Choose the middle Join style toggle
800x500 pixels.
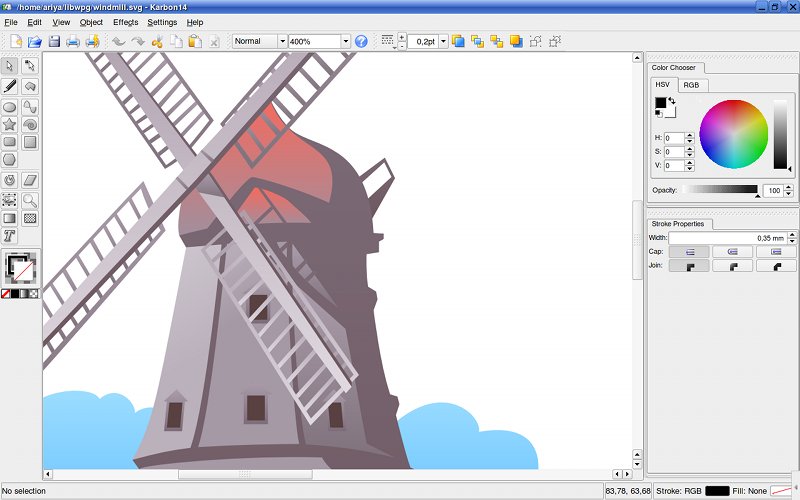click(733, 266)
